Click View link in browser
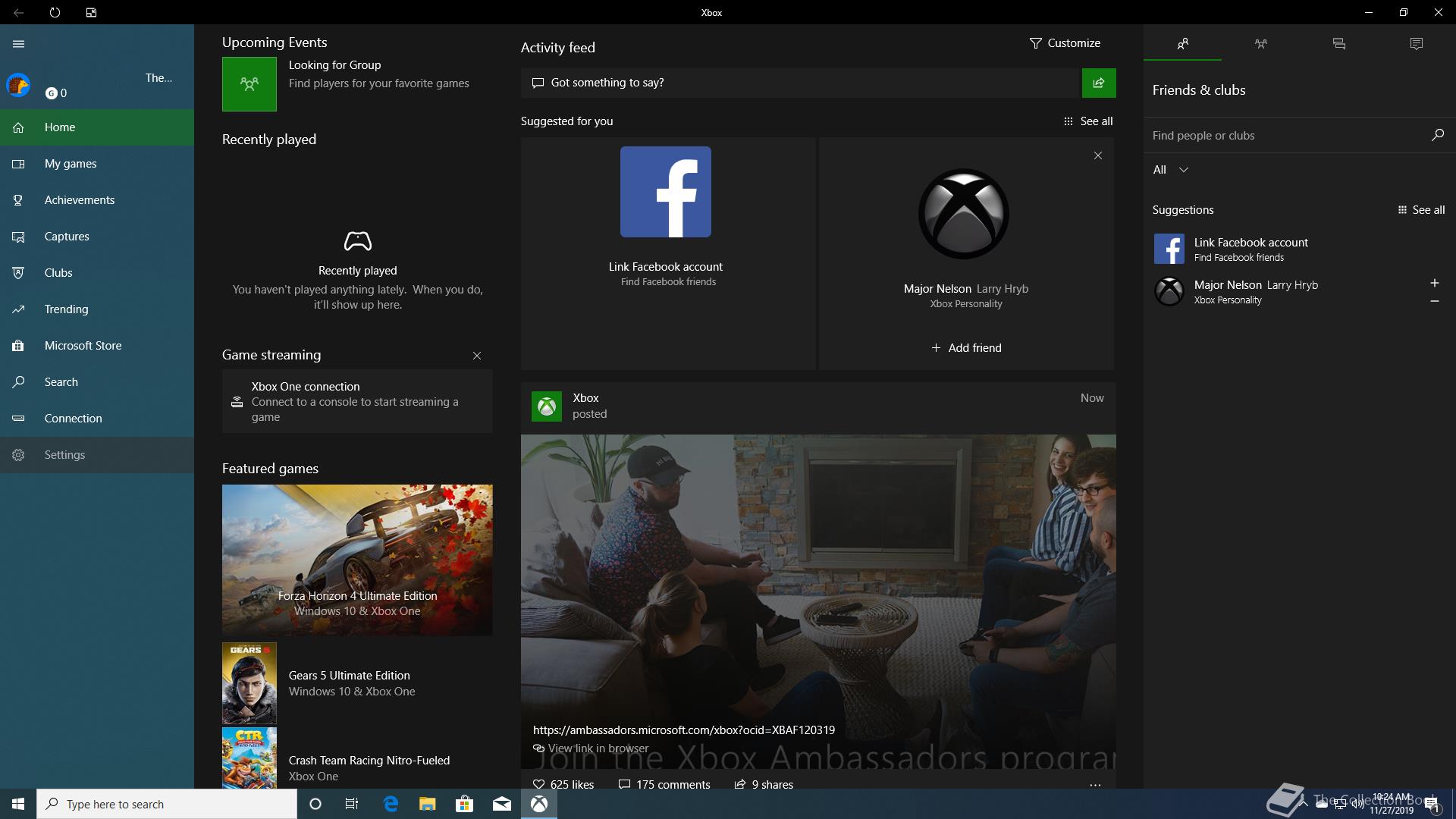 tap(591, 748)
